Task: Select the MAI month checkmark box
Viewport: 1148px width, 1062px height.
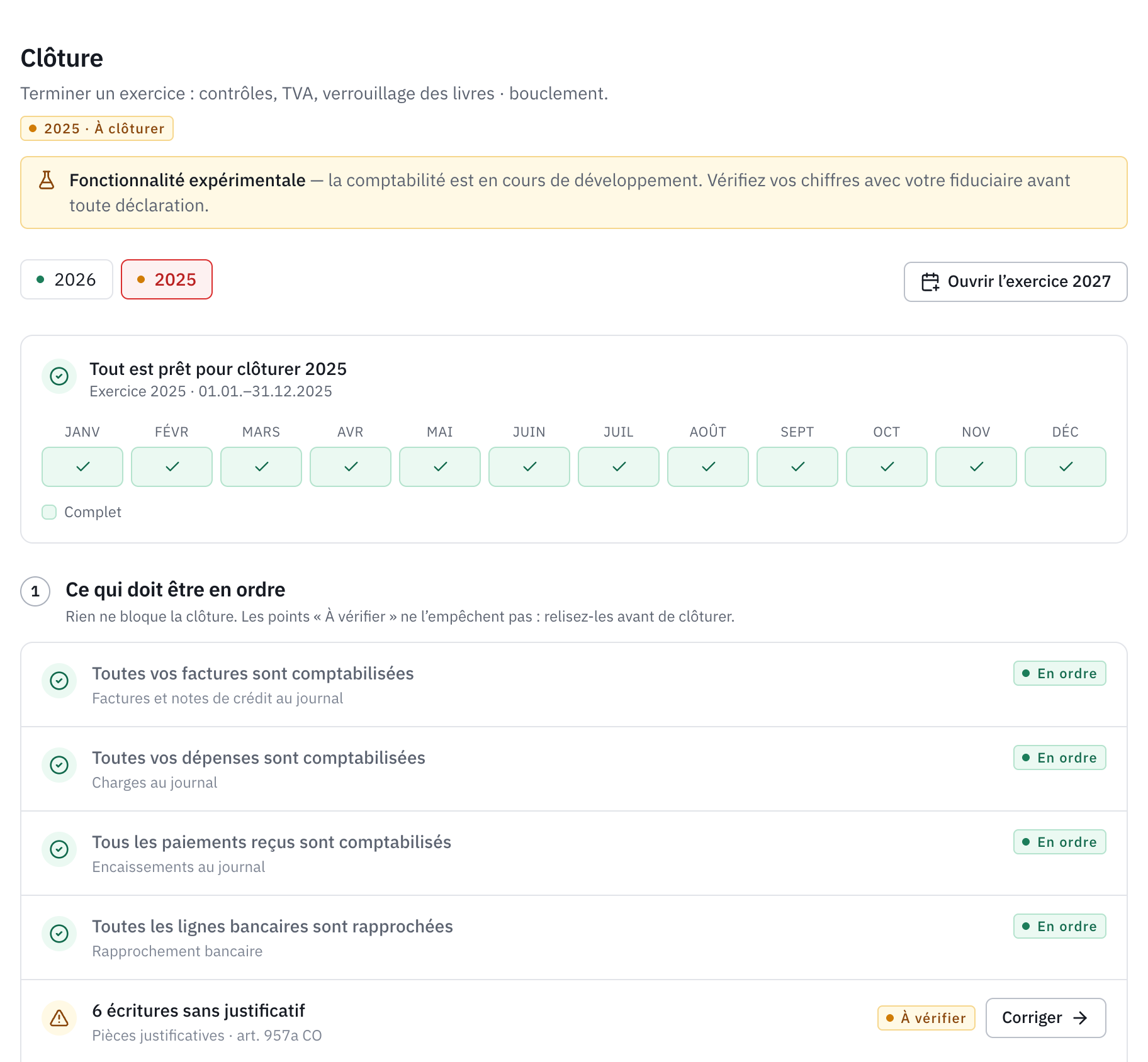Action: tap(440, 467)
